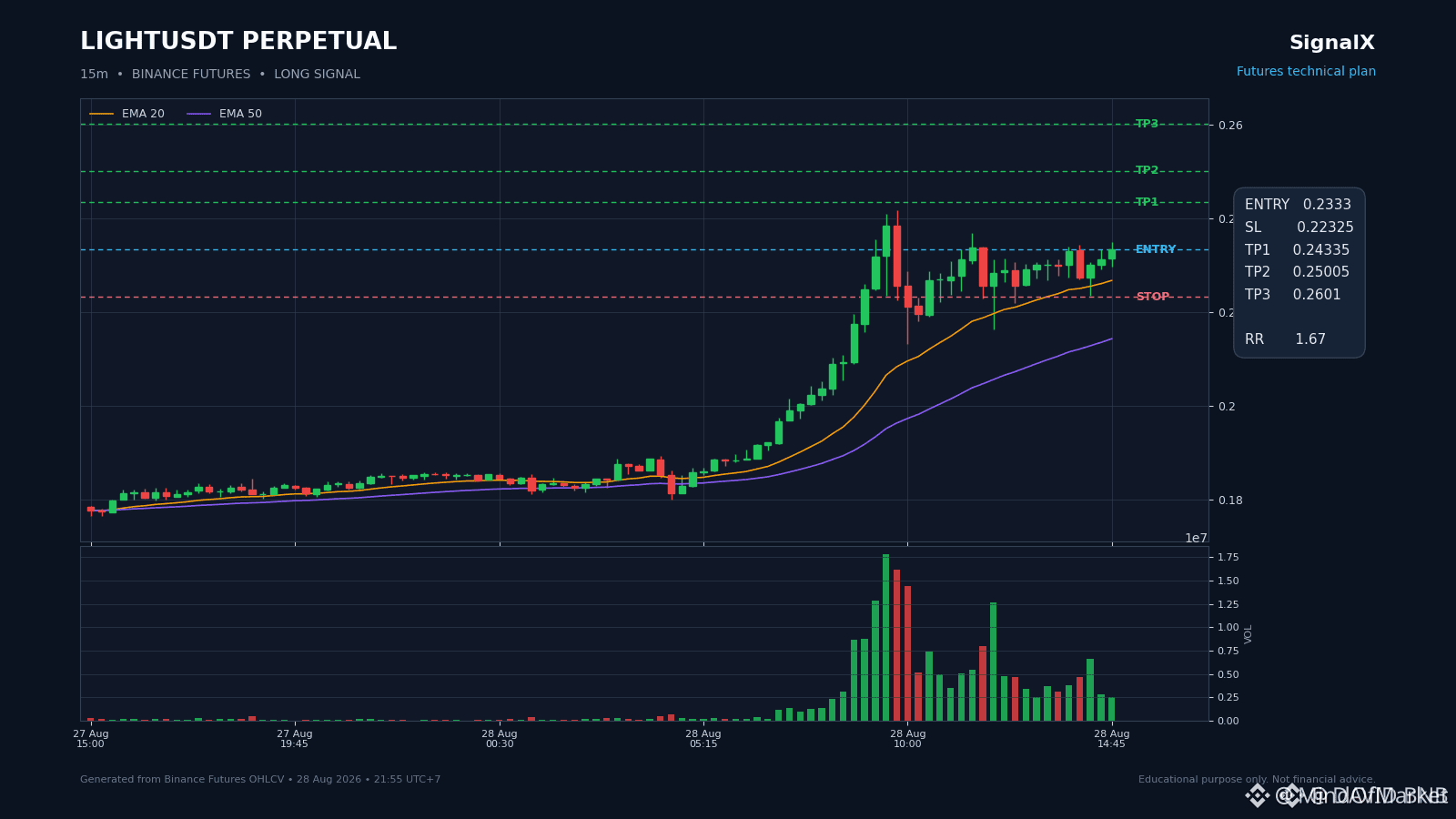
Task: Click the 'Generated from Binance Futures OHLCV' footer note
Action: 260,780
